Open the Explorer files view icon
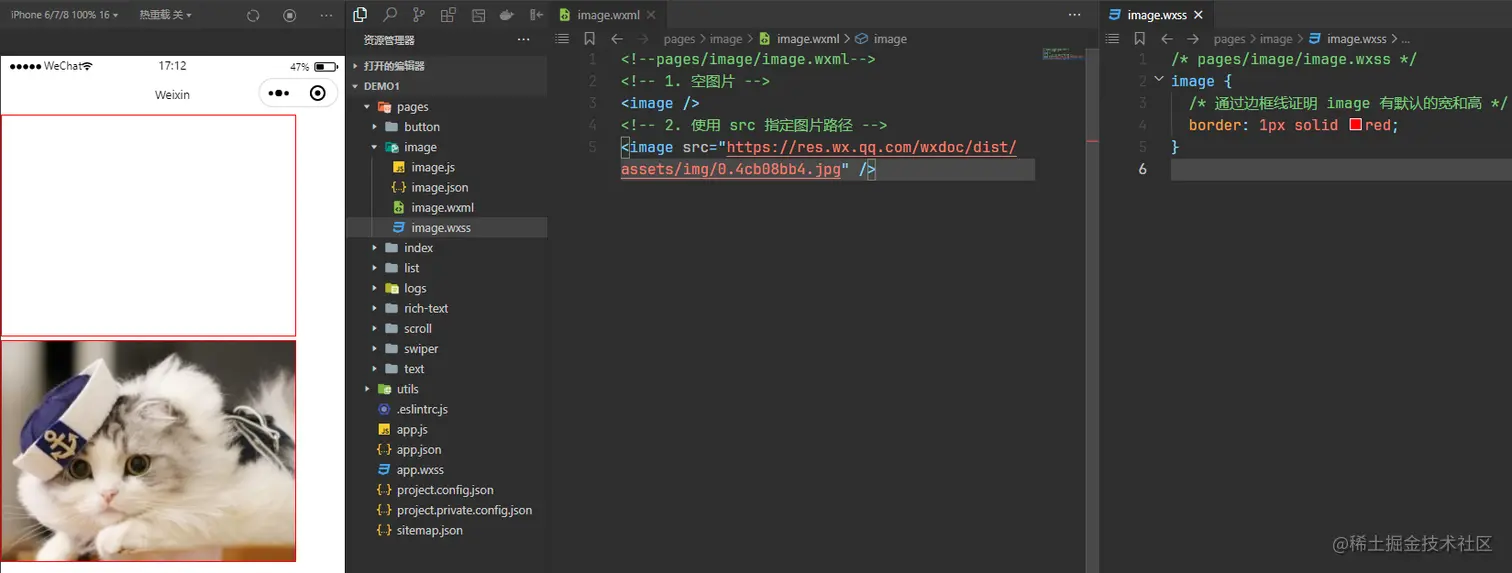1512x573 pixels. 361,15
